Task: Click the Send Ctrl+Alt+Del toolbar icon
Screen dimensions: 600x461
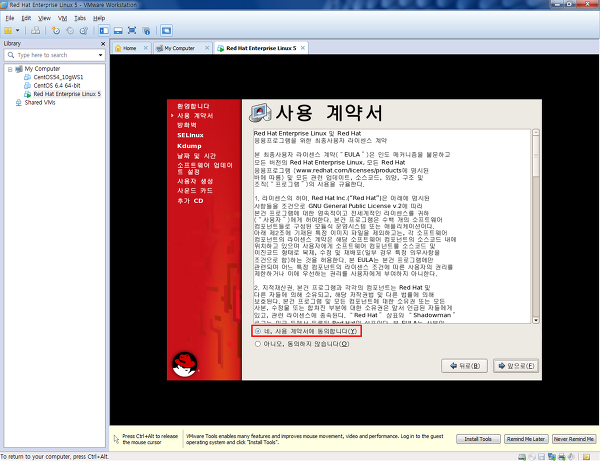Action: coord(36,31)
